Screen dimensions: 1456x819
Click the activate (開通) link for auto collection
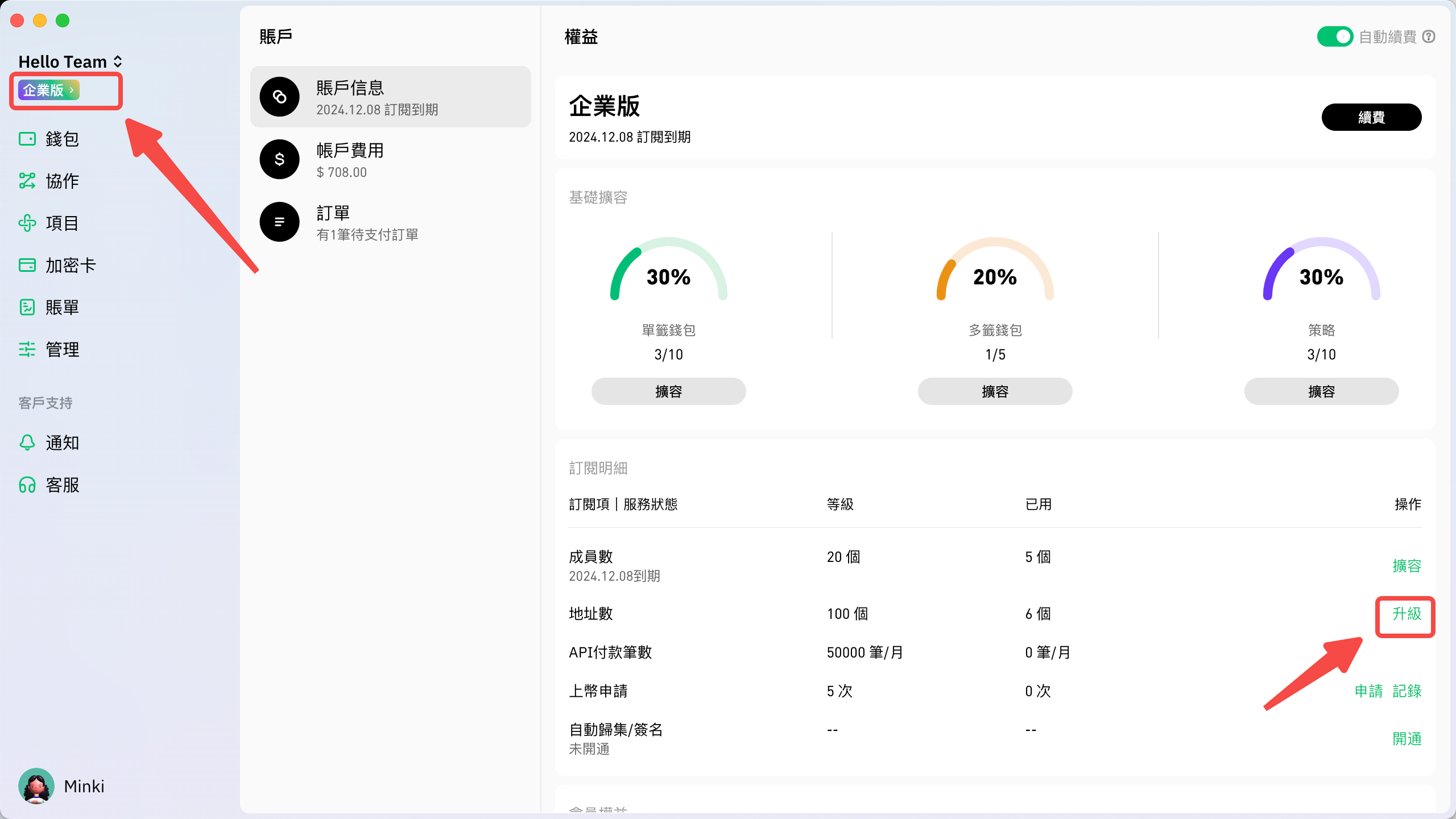point(1406,739)
